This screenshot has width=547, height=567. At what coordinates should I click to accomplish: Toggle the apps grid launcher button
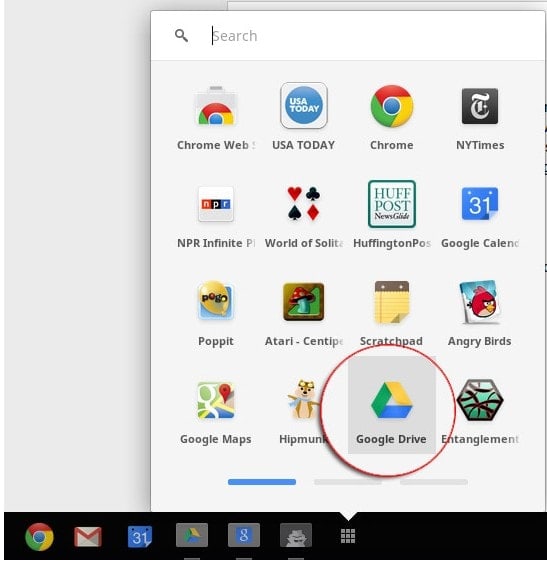click(348, 536)
